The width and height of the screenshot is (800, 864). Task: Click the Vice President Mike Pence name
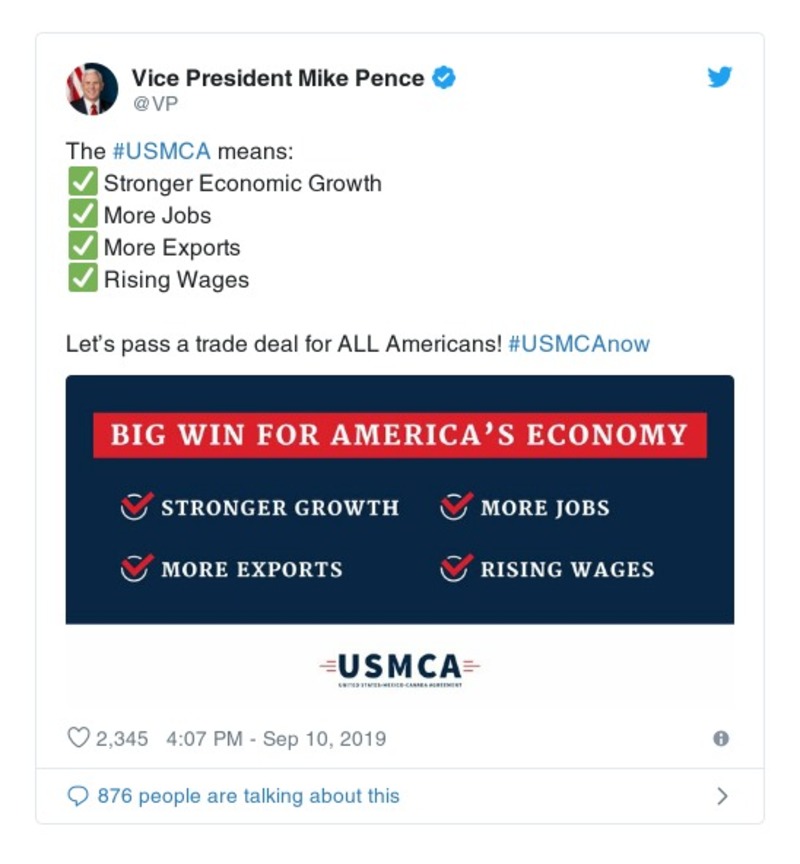pyautogui.click(x=277, y=78)
